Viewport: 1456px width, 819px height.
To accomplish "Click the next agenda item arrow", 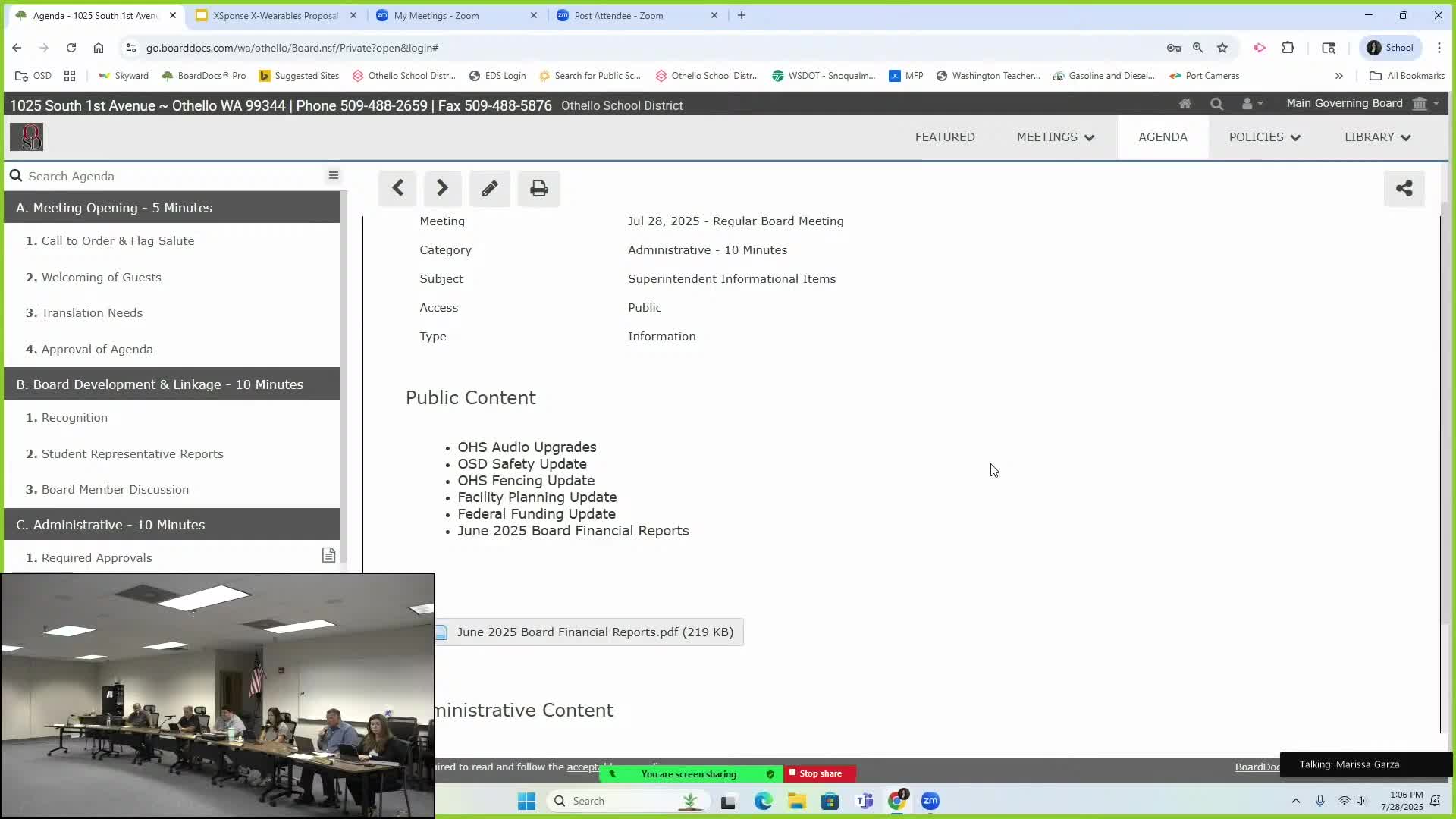I will tap(442, 188).
